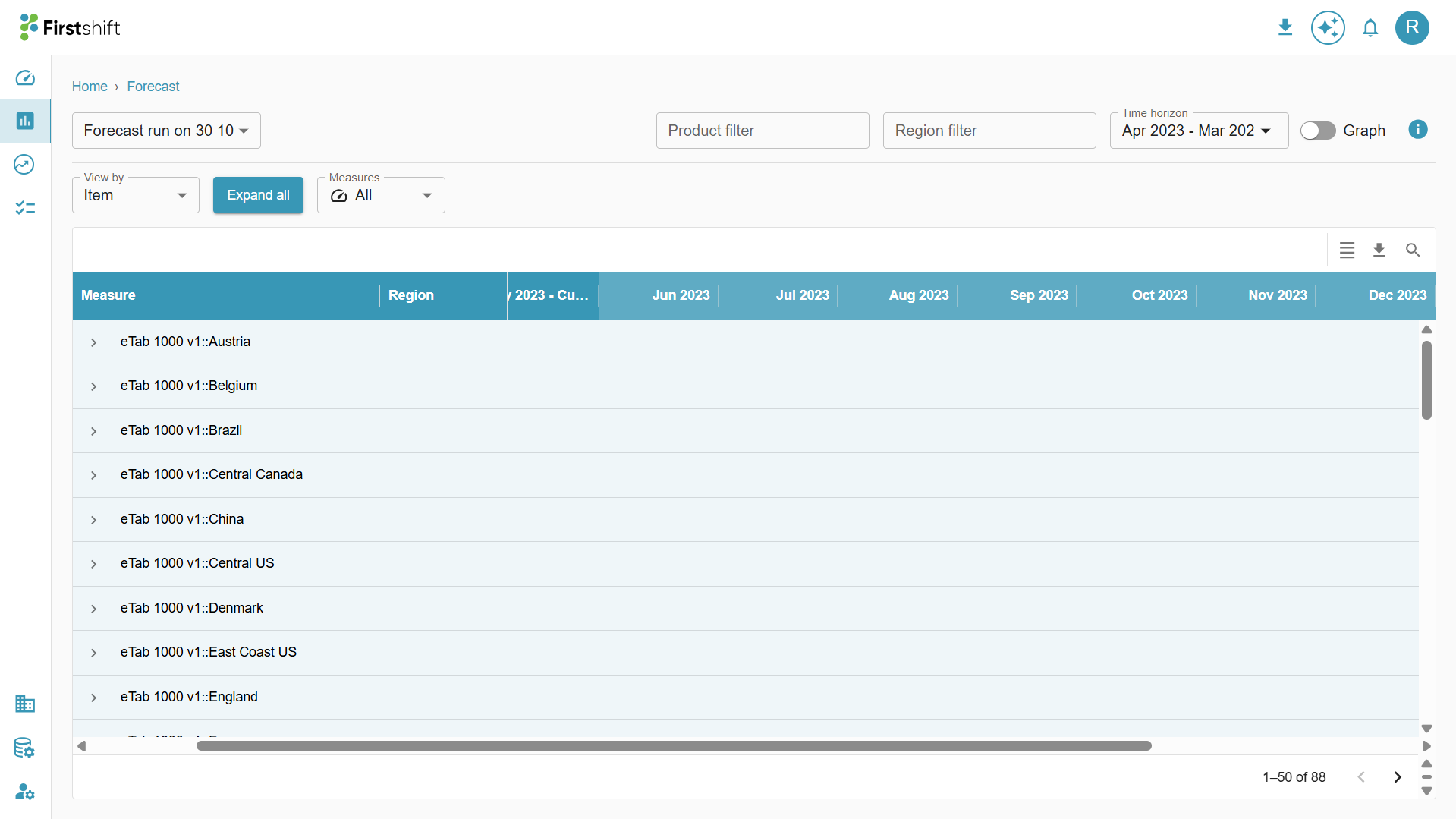Select the bar chart forecast sidebar icon
The height and width of the screenshot is (819, 1456).
[x=25, y=121]
